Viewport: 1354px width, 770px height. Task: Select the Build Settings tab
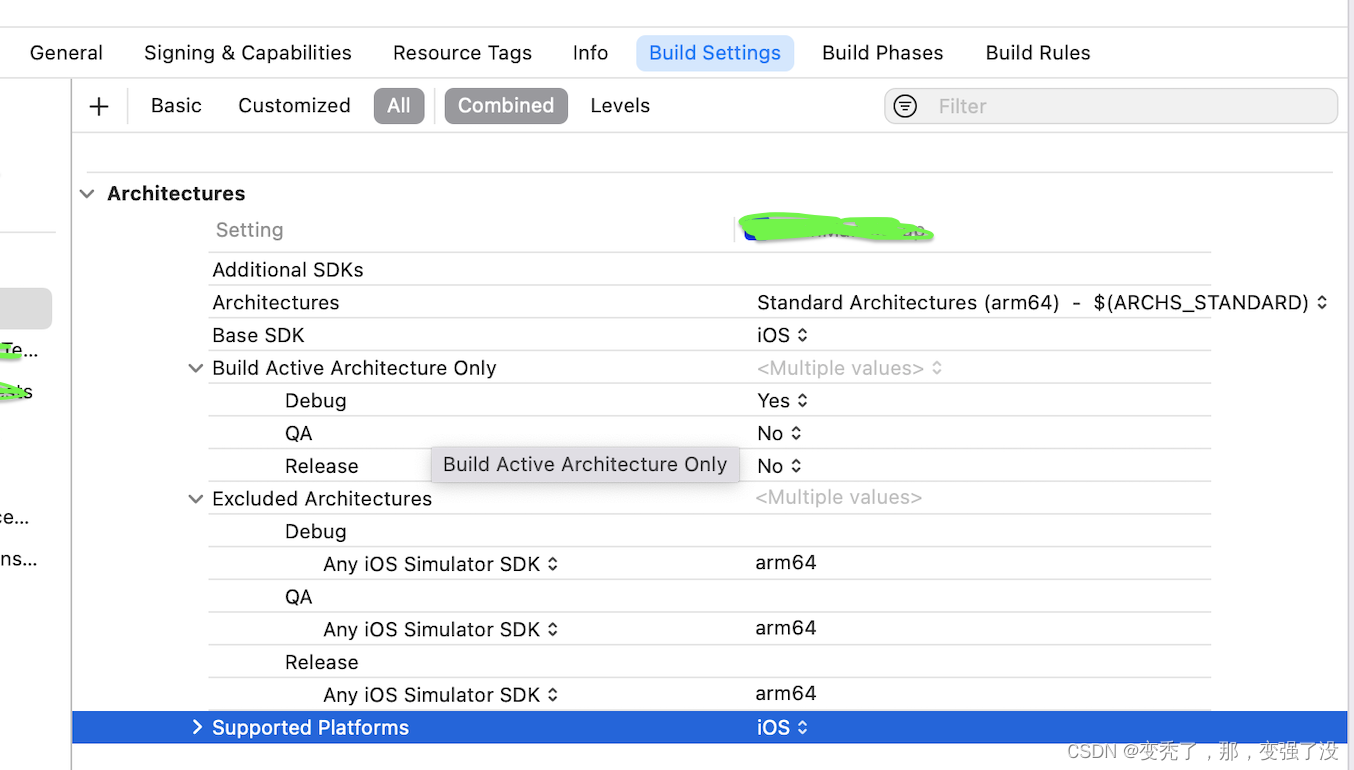tap(715, 53)
